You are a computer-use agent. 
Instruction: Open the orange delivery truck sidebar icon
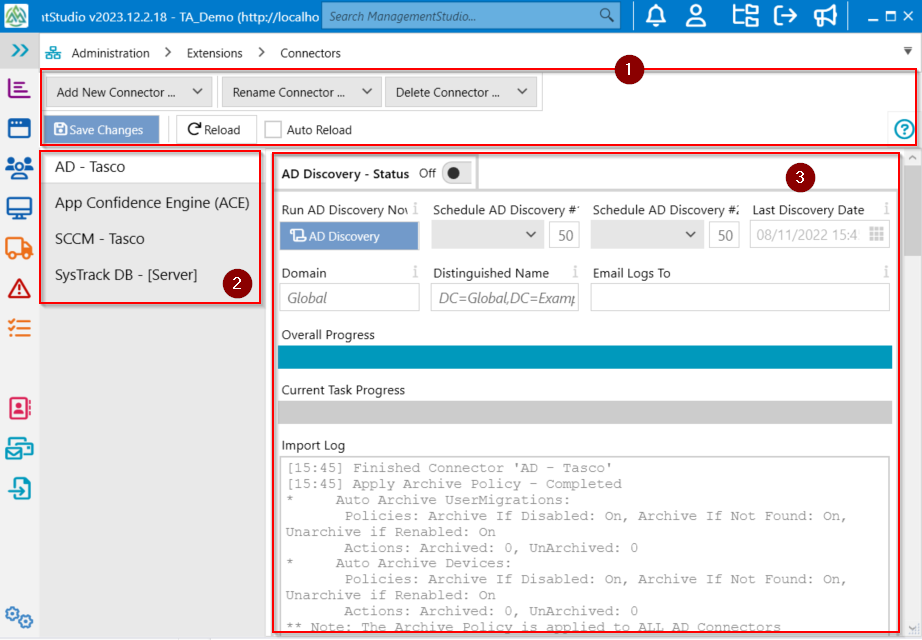click(19, 248)
